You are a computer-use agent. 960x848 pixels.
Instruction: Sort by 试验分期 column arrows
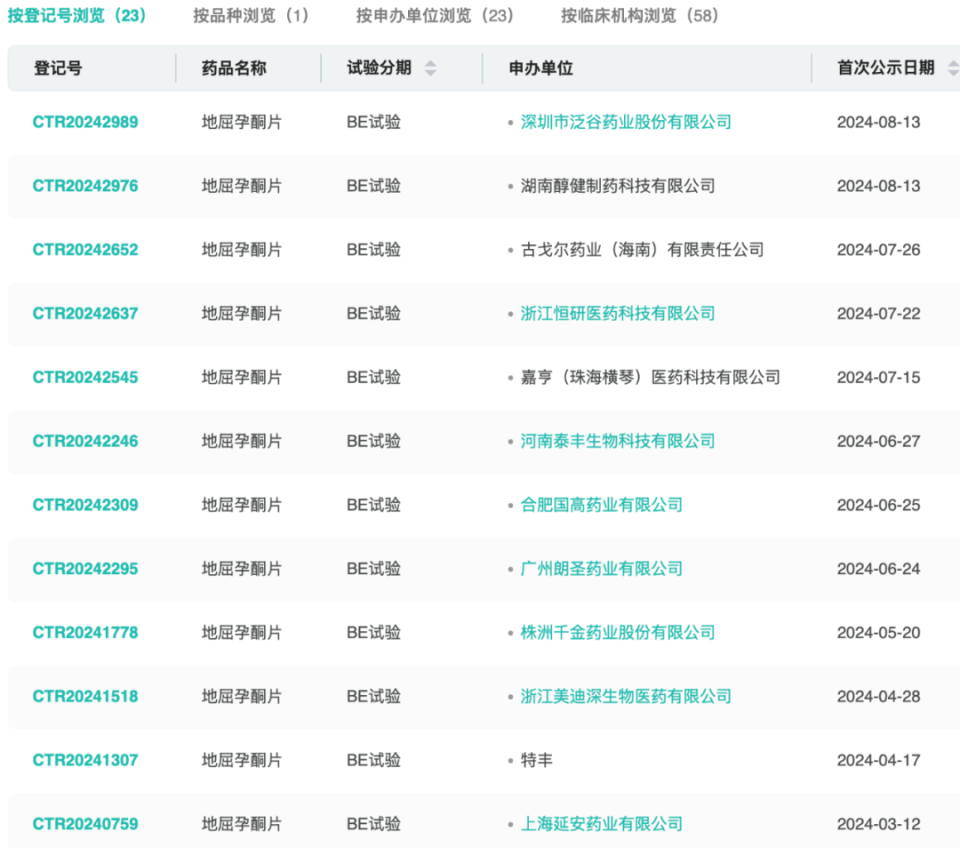[x=430, y=68]
